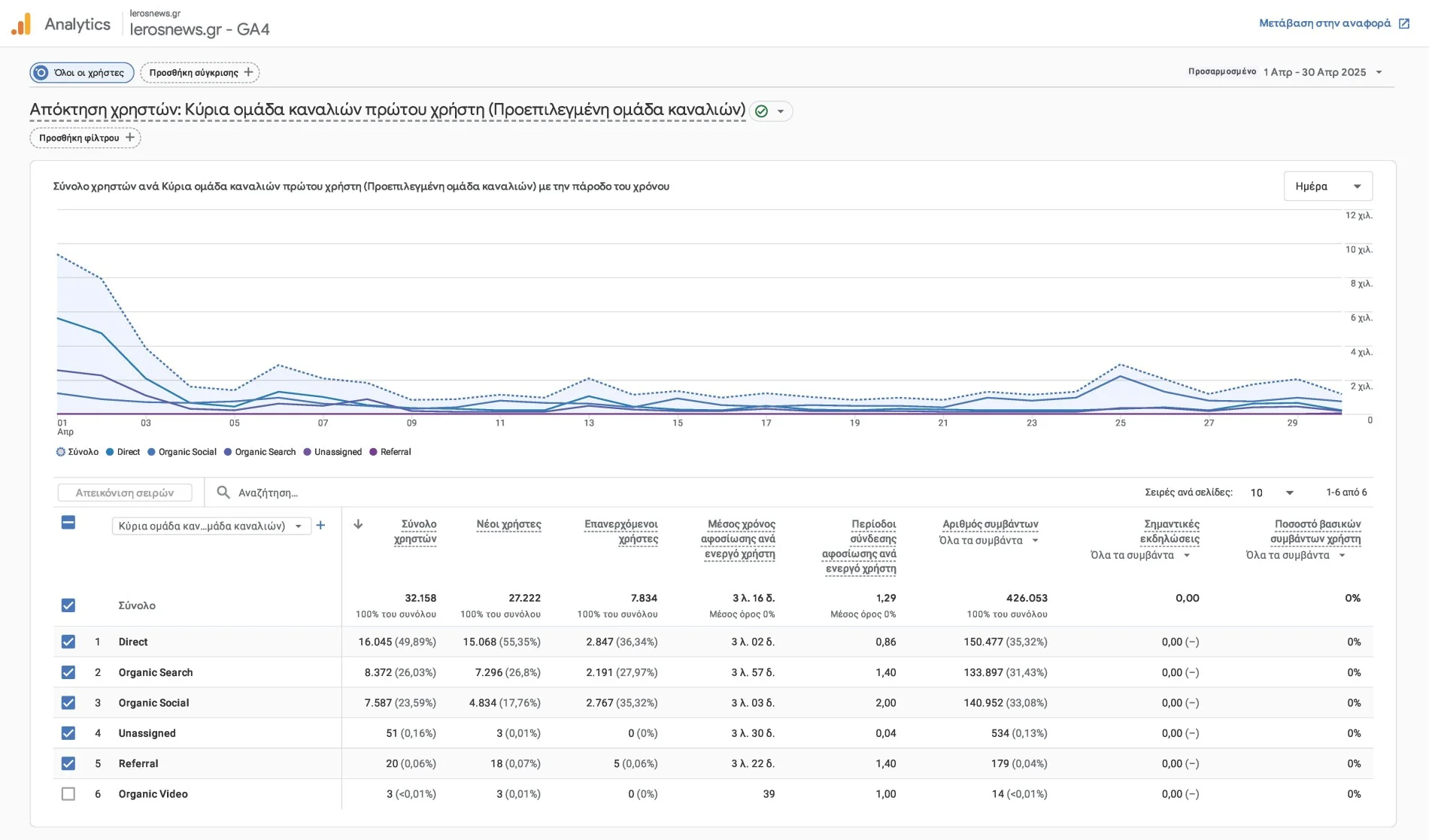Add secondary dimension with blue plus icon
The width and height of the screenshot is (1429, 840).
pos(320,526)
